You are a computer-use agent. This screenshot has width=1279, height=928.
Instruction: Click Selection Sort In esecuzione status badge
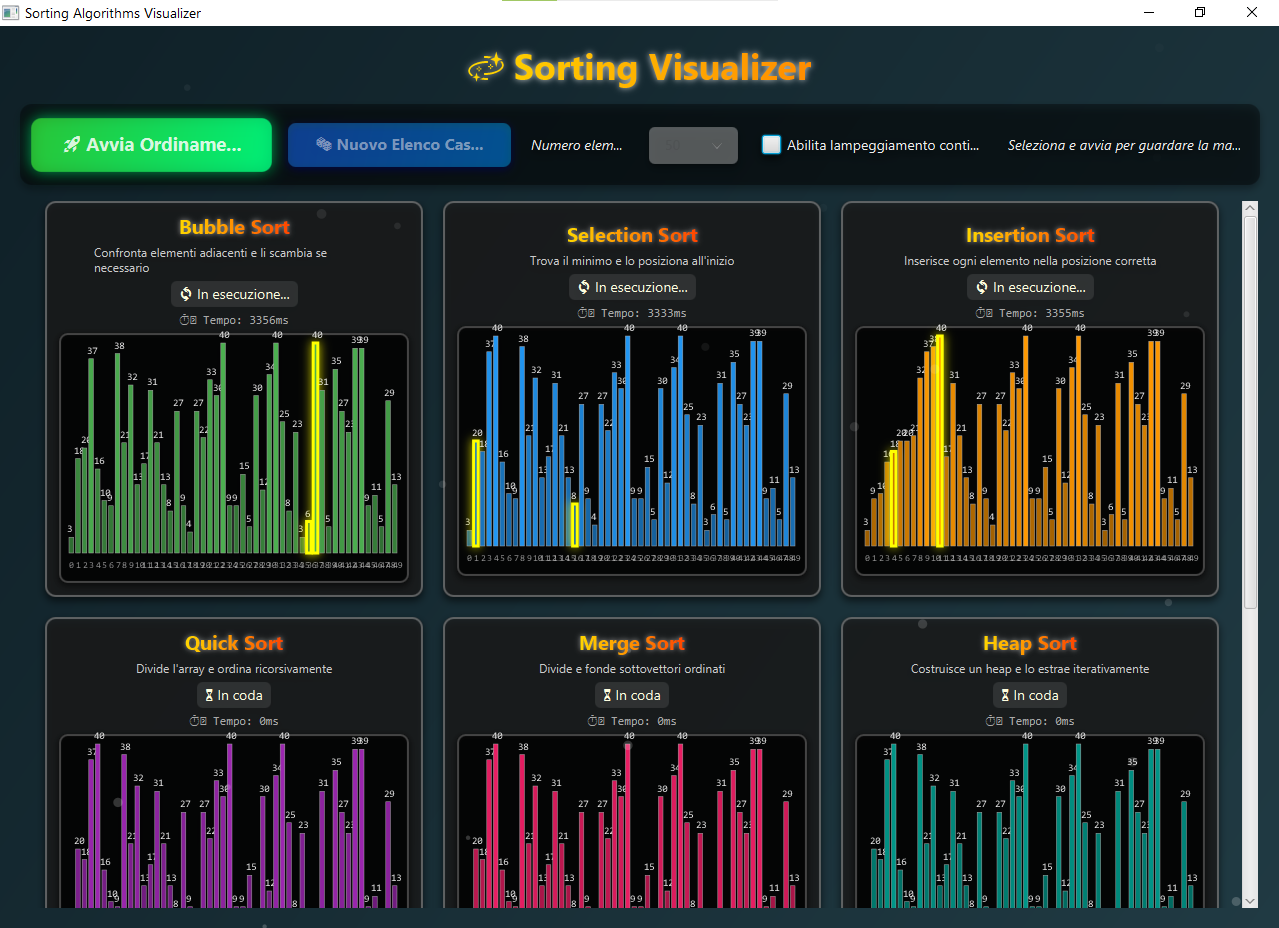pos(632,287)
